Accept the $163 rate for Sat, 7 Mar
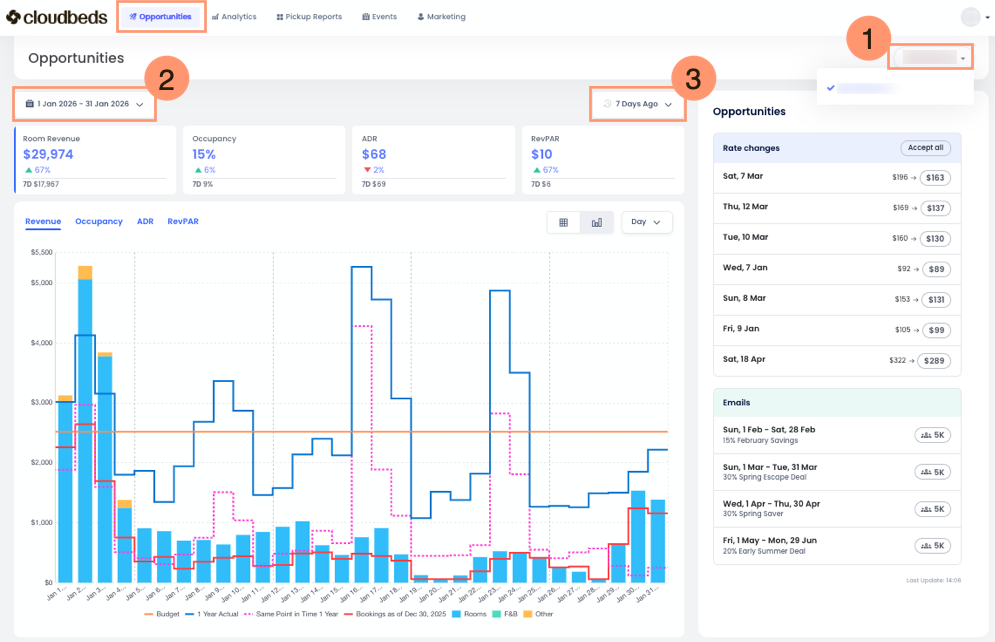Screen dimensions: 995x642 [935, 178]
